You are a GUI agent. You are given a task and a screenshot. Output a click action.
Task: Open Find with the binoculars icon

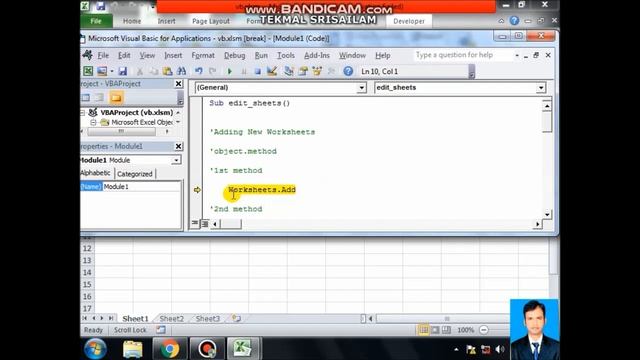182,71
